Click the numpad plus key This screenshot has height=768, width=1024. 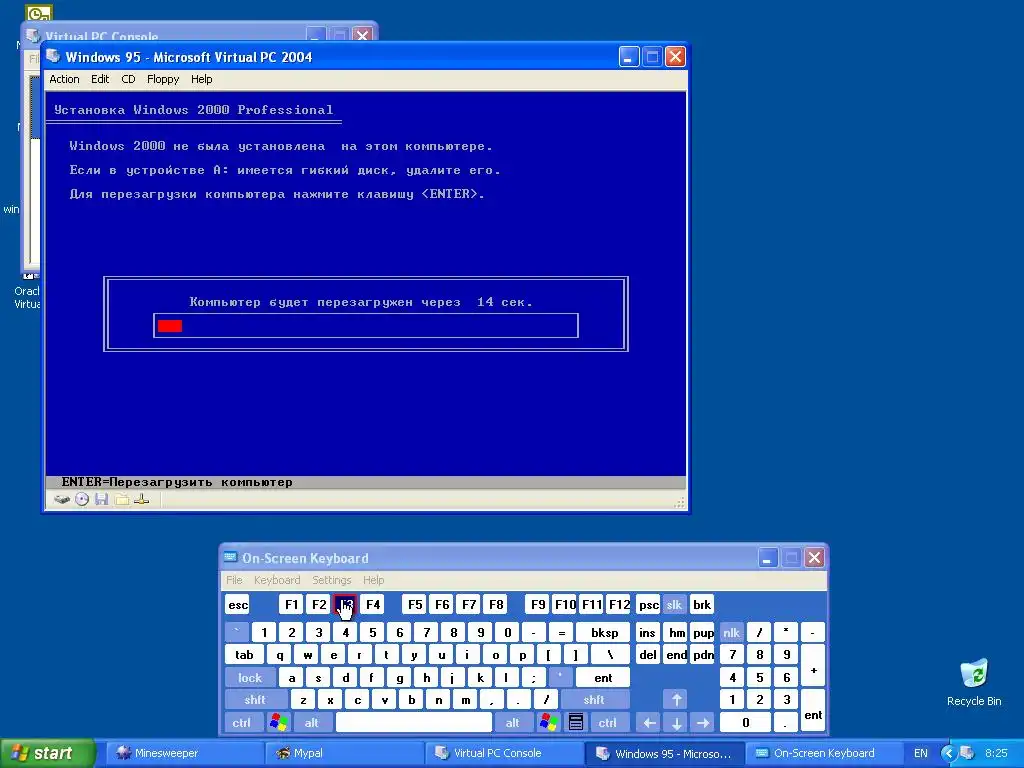[x=813, y=665]
